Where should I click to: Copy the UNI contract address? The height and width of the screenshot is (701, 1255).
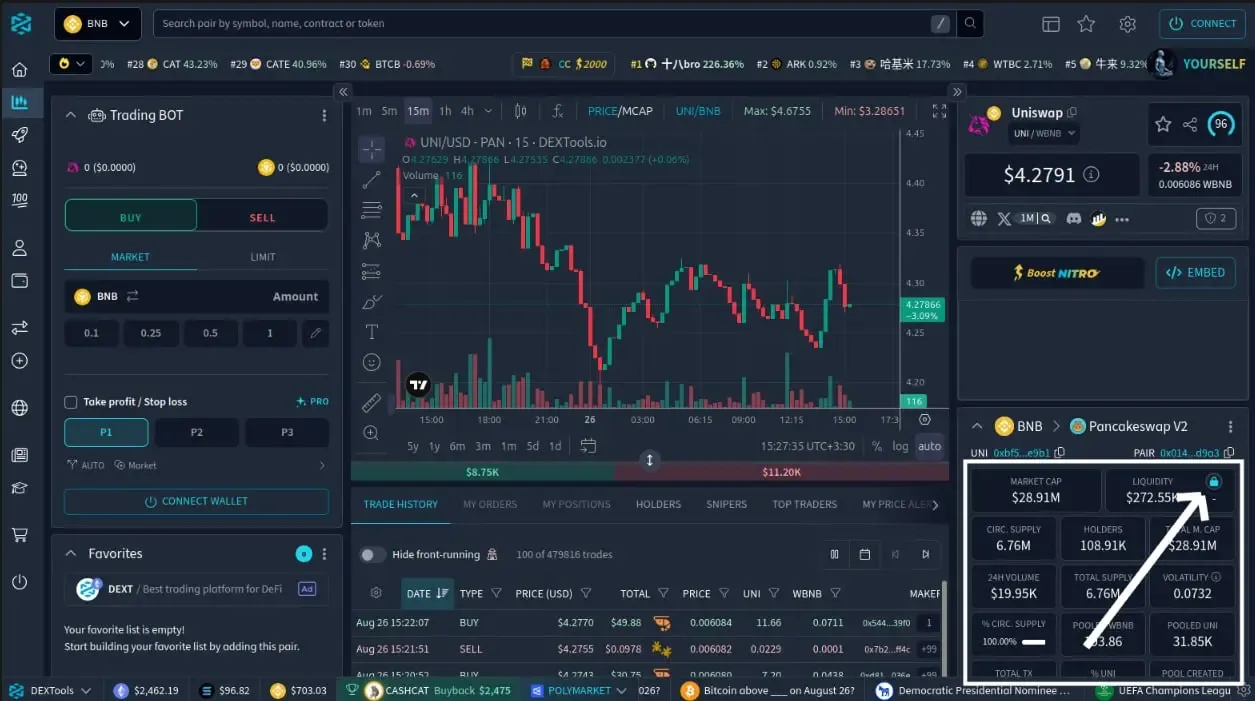pos(1060,453)
